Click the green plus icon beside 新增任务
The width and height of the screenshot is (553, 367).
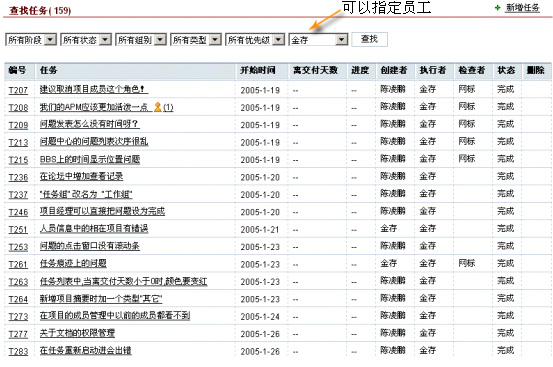click(x=498, y=7)
